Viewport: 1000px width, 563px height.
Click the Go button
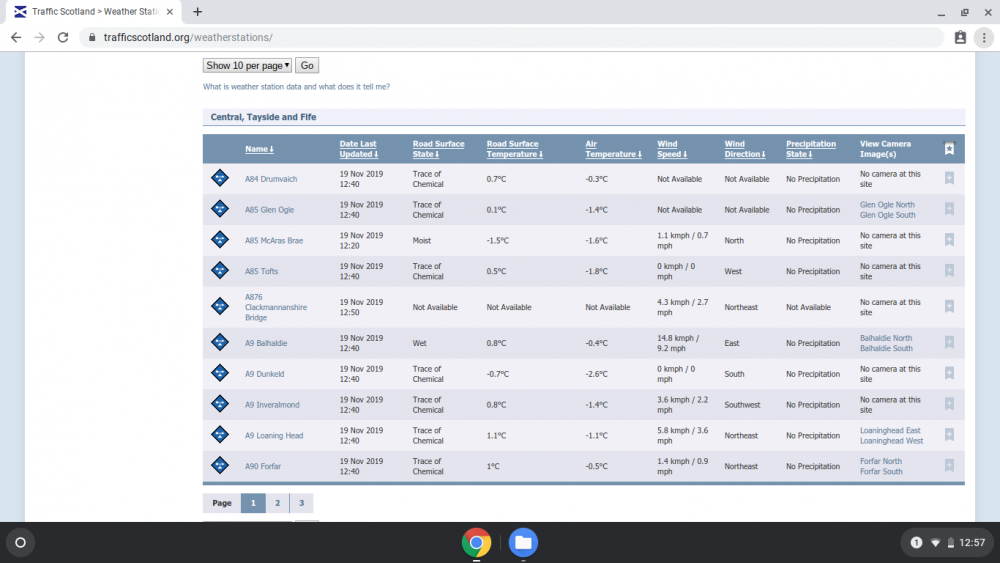pyautogui.click(x=307, y=66)
